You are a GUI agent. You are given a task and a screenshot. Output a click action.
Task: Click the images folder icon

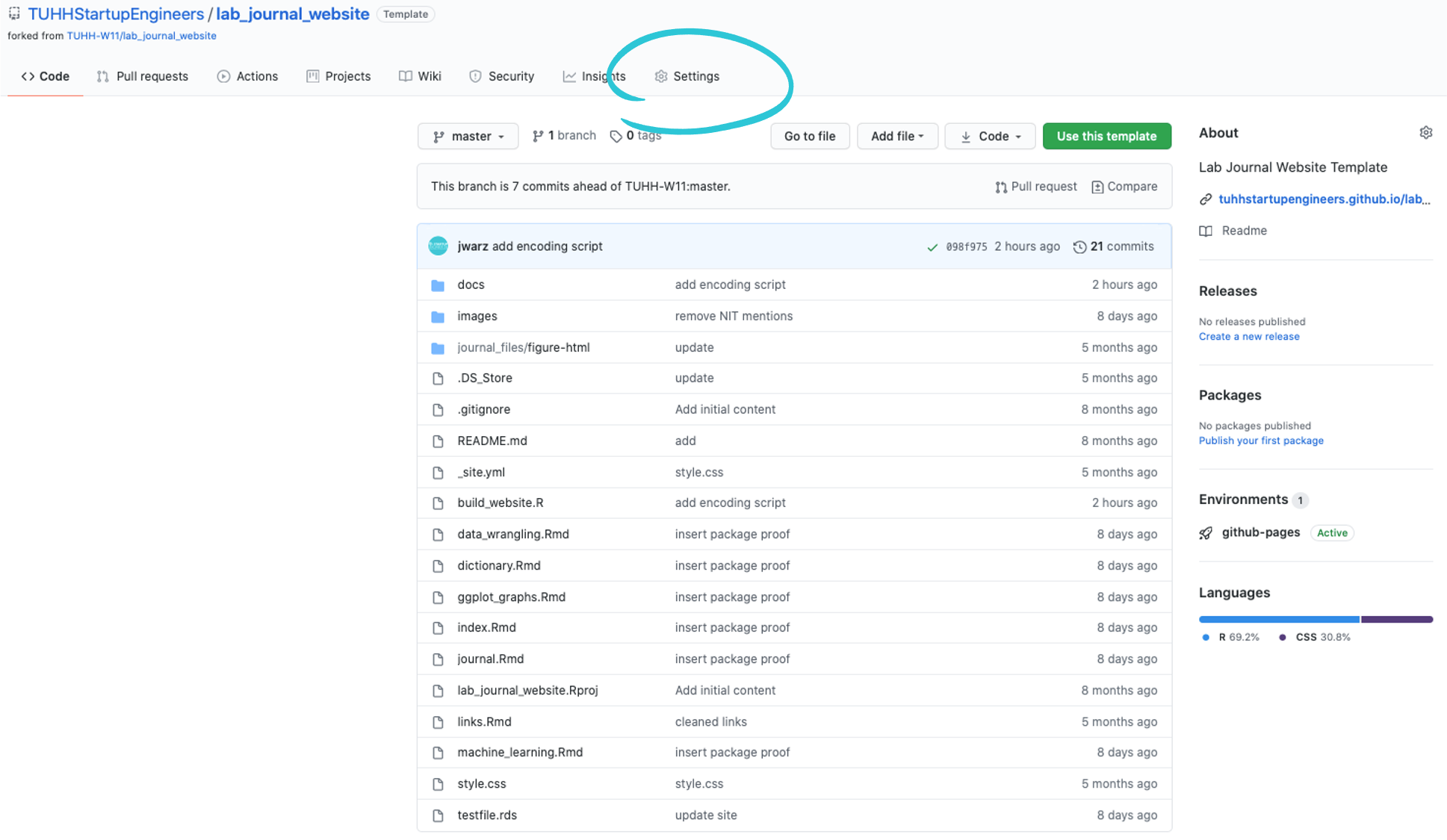[438, 317]
